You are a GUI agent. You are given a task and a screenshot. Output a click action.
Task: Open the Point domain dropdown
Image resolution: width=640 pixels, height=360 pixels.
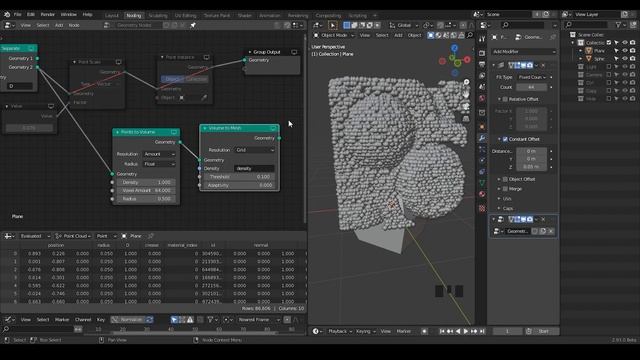pos(106,236)
